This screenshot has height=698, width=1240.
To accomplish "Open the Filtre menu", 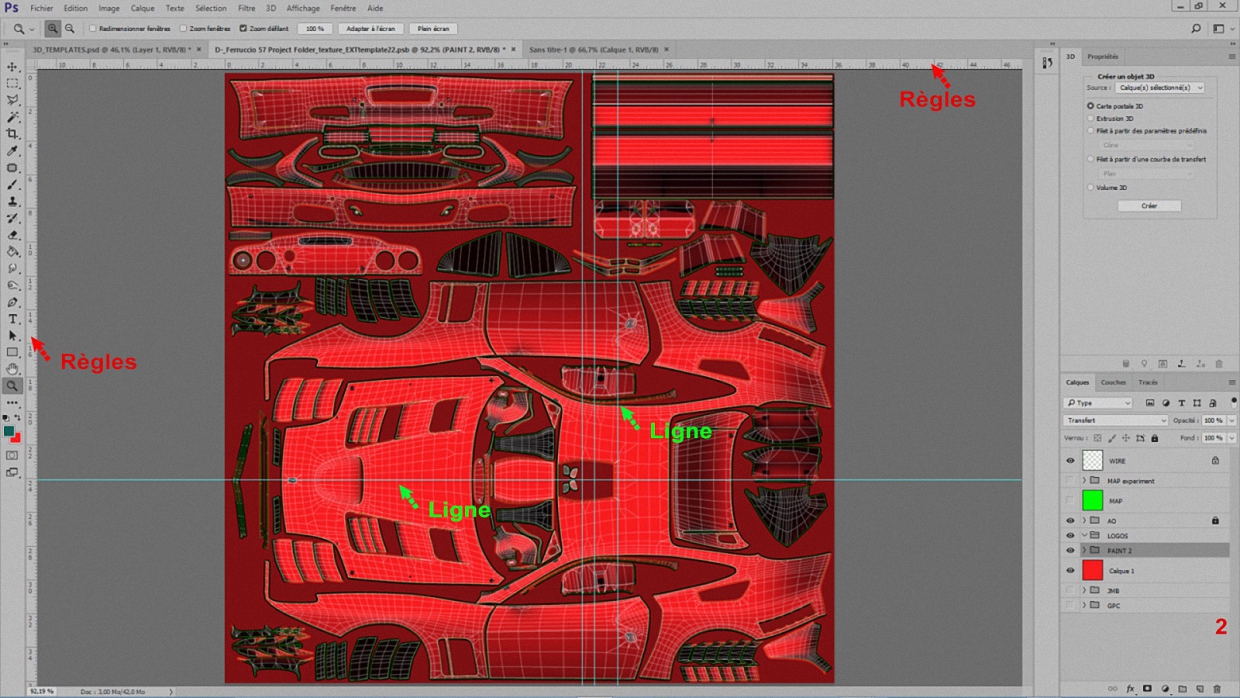I will 246,8.
